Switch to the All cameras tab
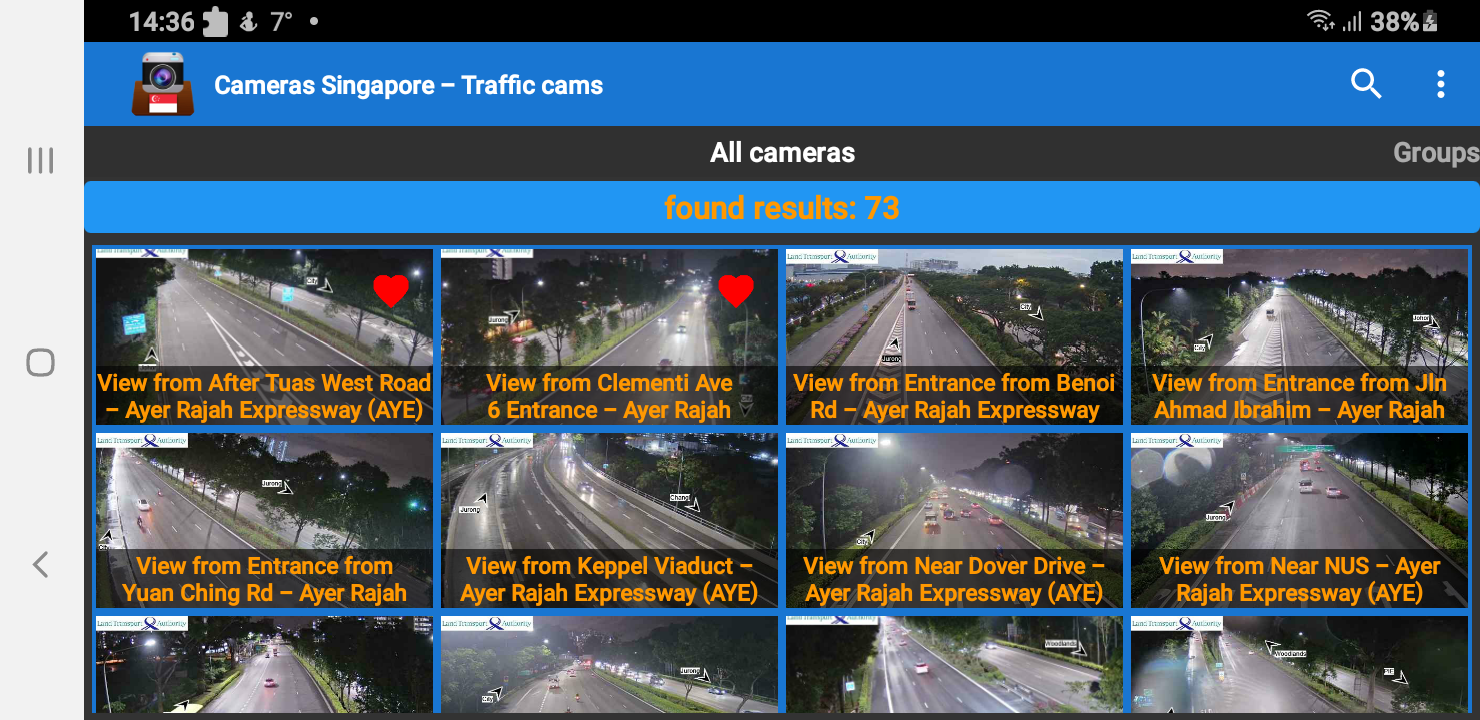This screenshot has height=720, width=1480. pos(782,153)
